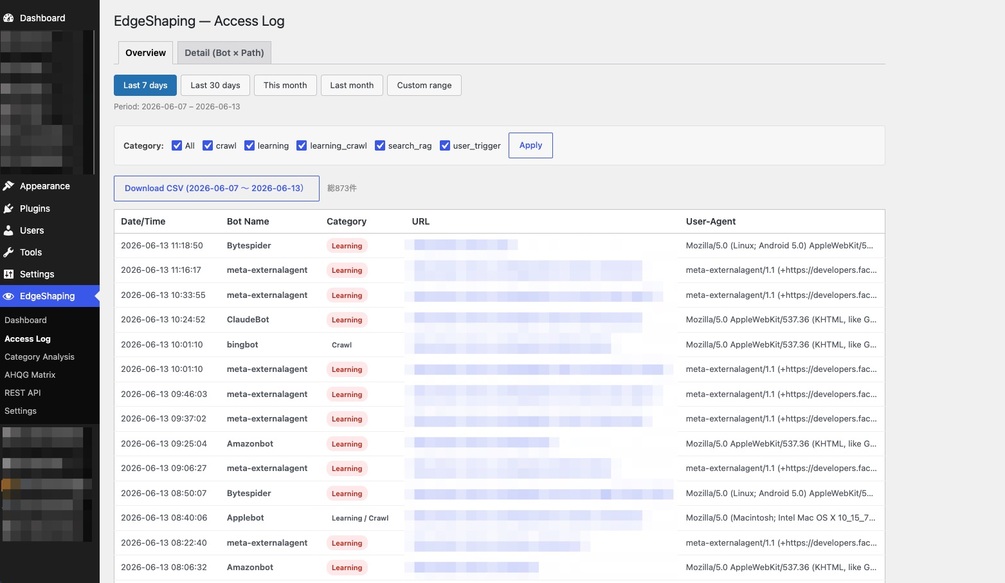Viewport: 1005px width, 583px height.
Task: Click timestamp 2026-06-13 08:22:40
Action: (163, 543)
